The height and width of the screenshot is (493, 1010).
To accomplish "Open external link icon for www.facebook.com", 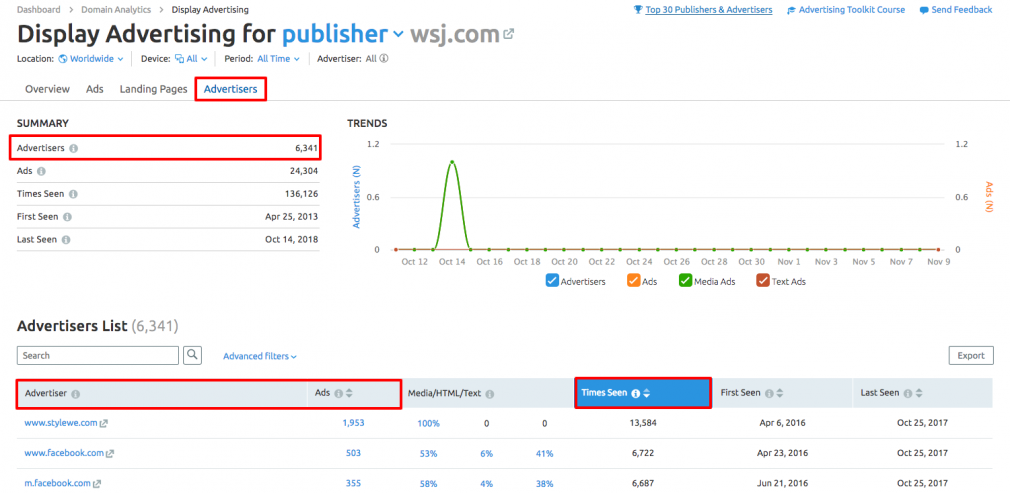I will tap(110, 454).
